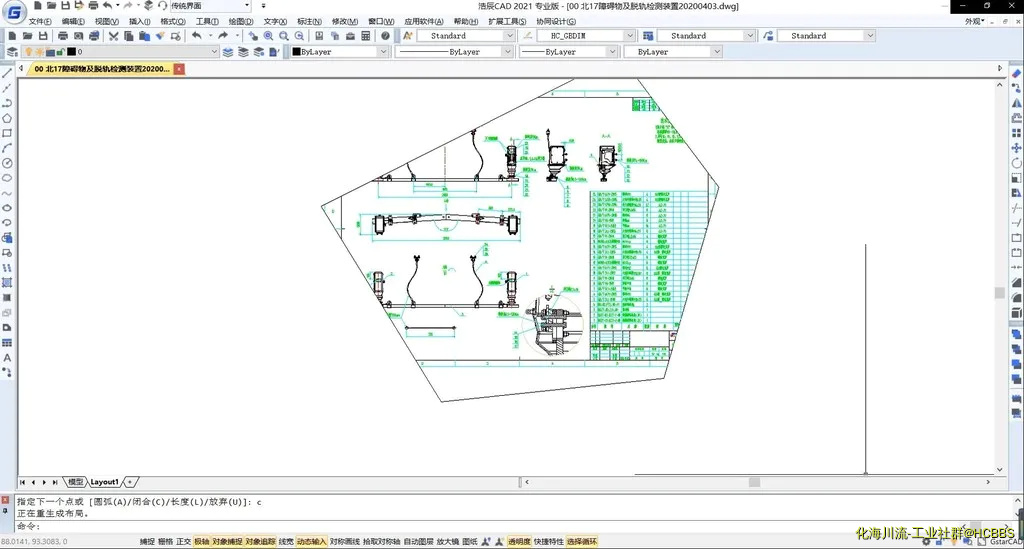Click the horizontal scrollbar thumb

754,482
